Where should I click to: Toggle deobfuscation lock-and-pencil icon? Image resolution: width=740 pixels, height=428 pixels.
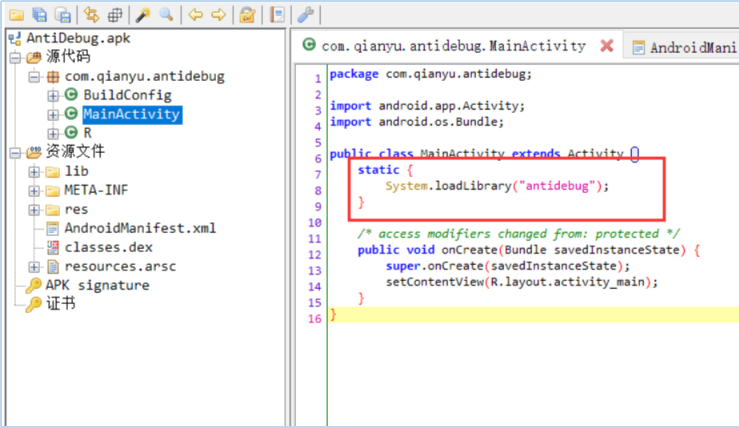coord(247,15)
